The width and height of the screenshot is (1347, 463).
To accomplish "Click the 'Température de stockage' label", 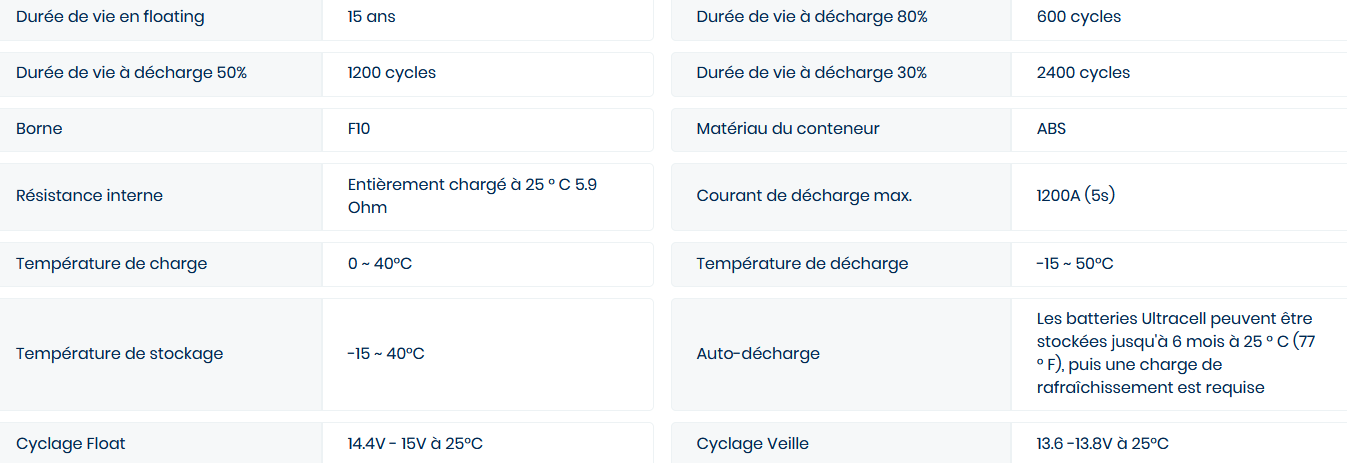I will [119, 354].
